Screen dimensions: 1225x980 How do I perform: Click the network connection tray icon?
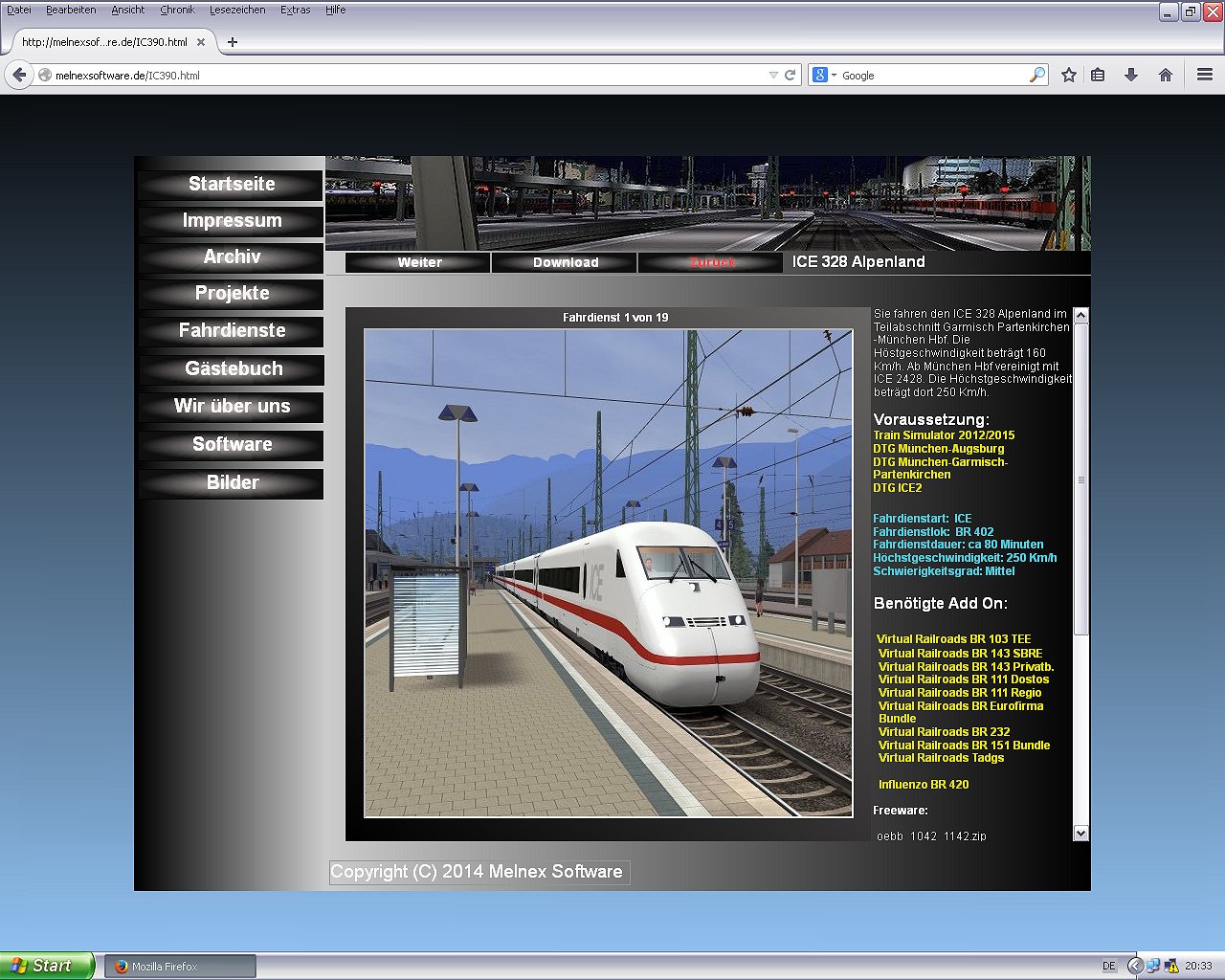click(x=1153, y=967)
